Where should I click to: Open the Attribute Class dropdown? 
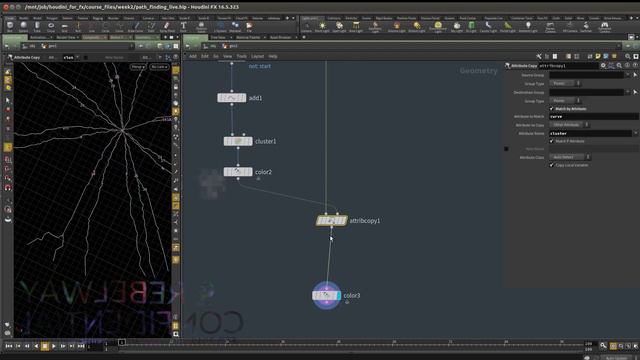[570, 157]
